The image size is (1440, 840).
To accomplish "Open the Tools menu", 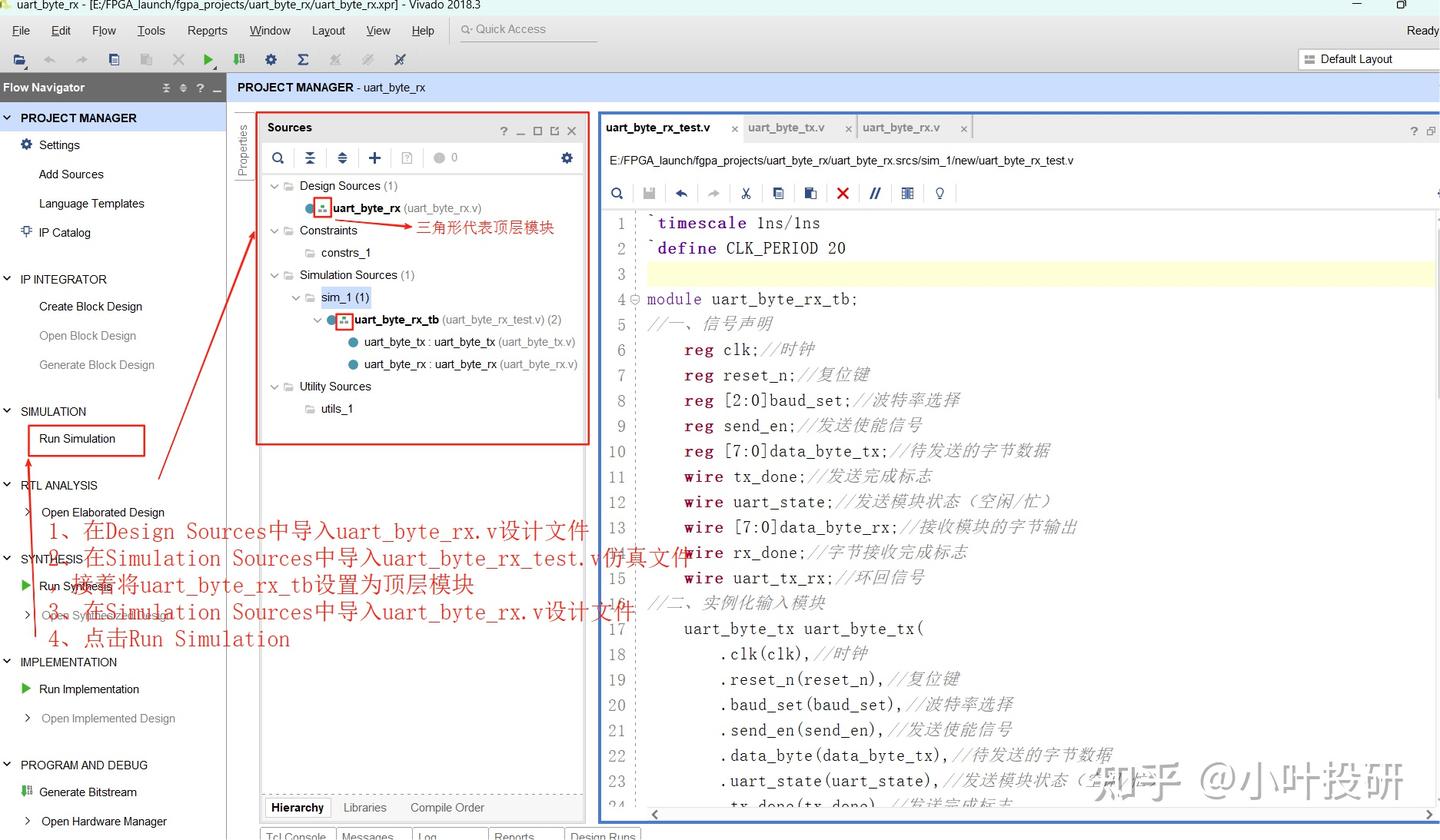I will (x=151, y=30).
